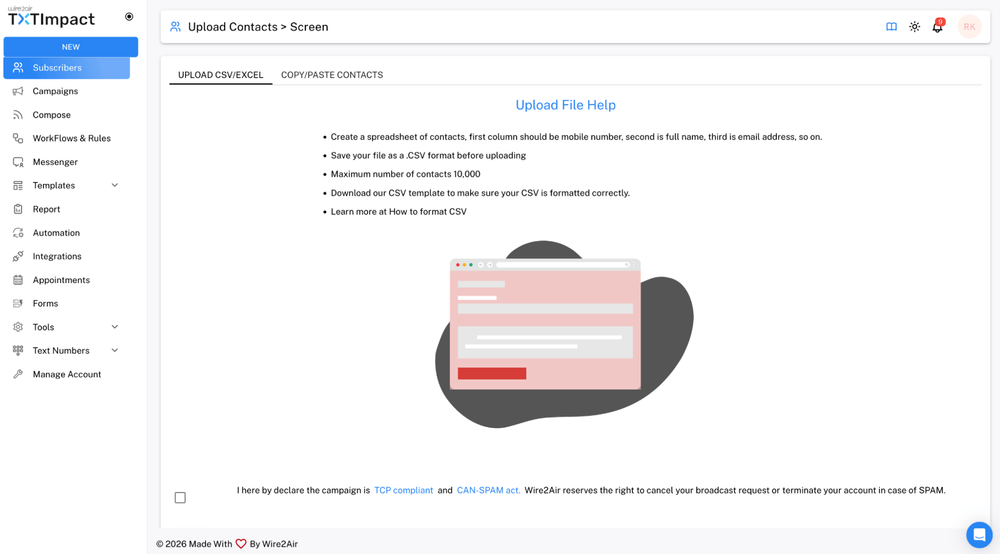
Task: Expand the Text Numbers submenu chevron
Action: point(115,350)
